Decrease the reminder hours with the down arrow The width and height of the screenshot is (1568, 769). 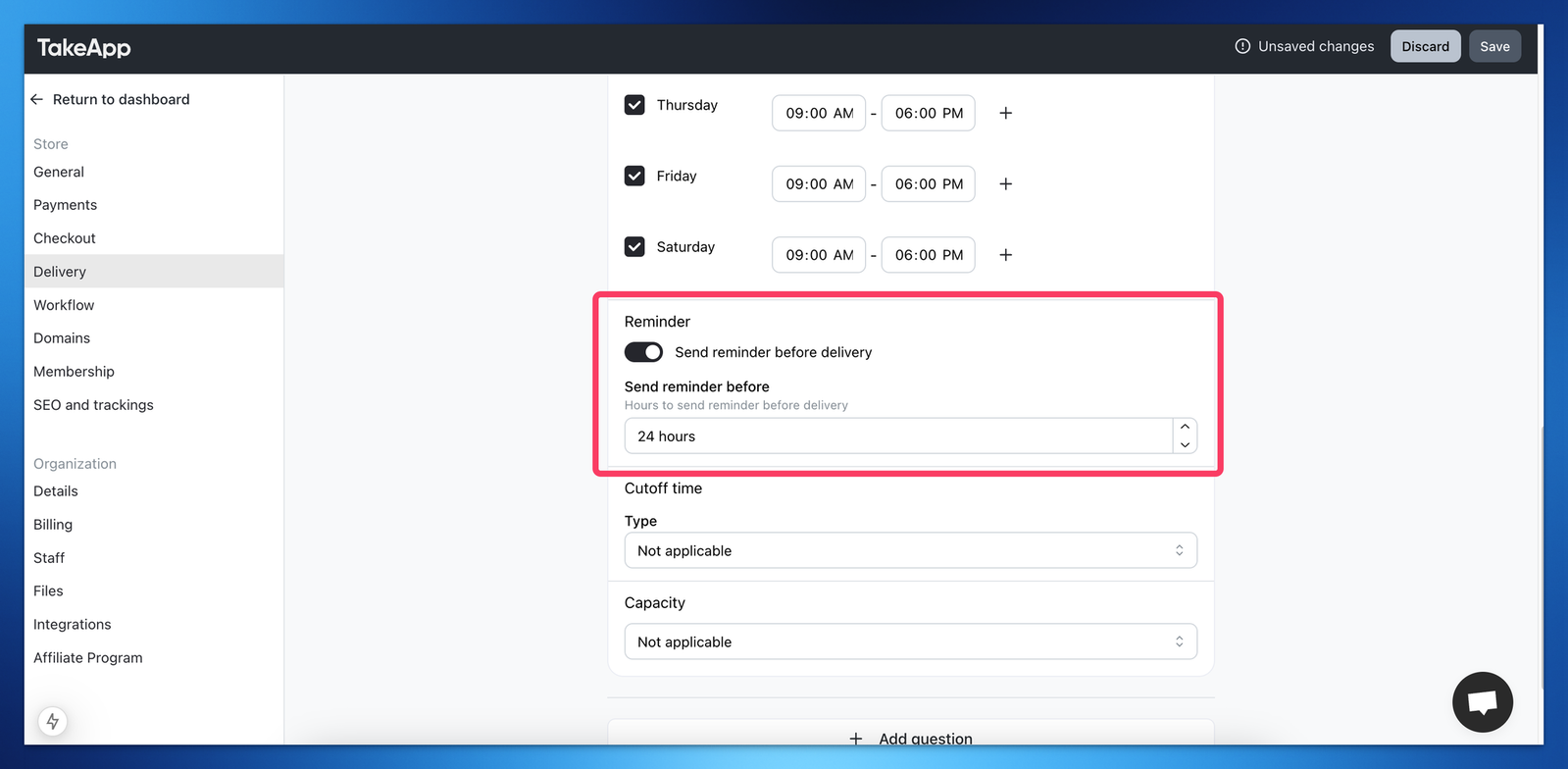[x=1185, y=445]
